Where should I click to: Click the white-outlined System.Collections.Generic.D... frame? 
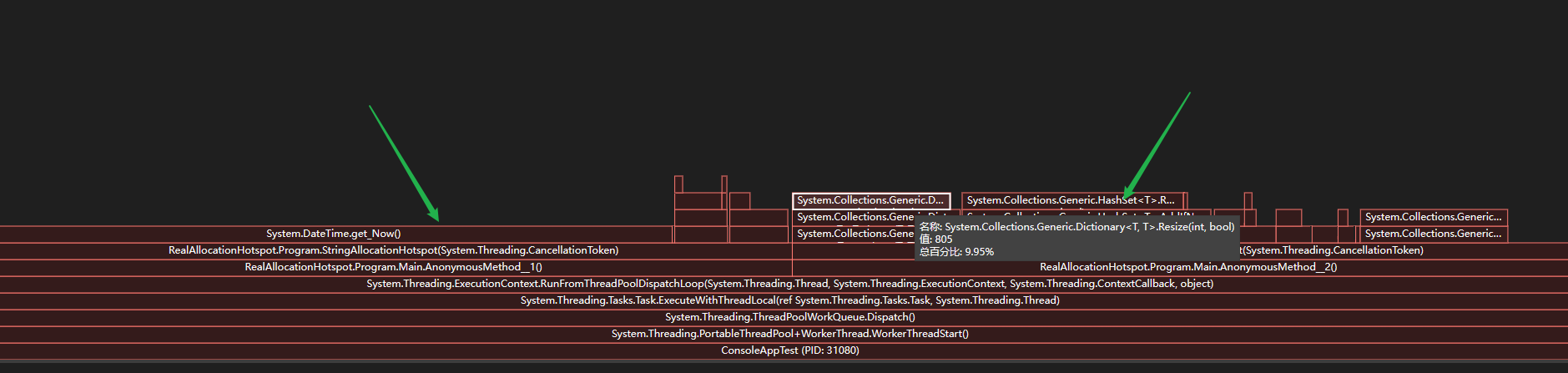(x=870, y=200)
